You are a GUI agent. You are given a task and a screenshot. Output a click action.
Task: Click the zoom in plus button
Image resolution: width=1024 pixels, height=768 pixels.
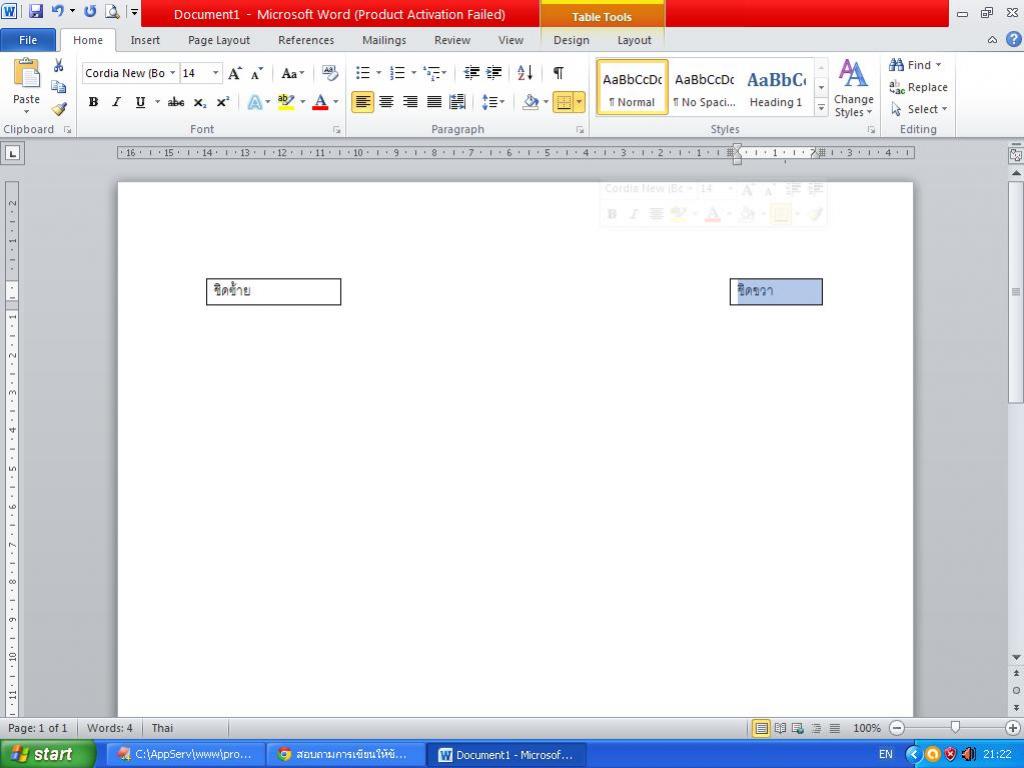(1013, 728)
